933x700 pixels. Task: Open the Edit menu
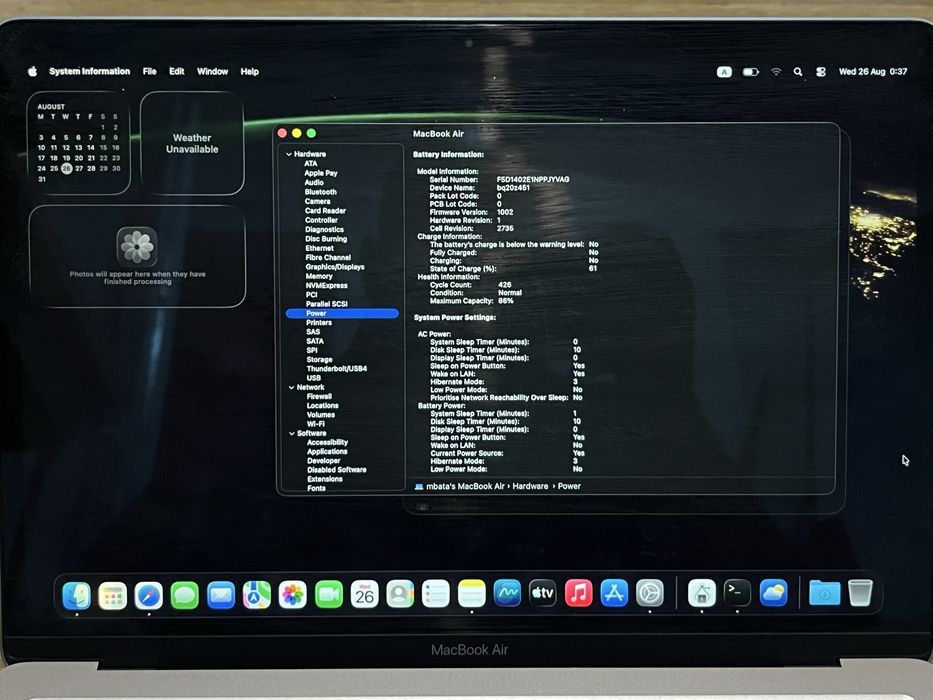point(177,71)
